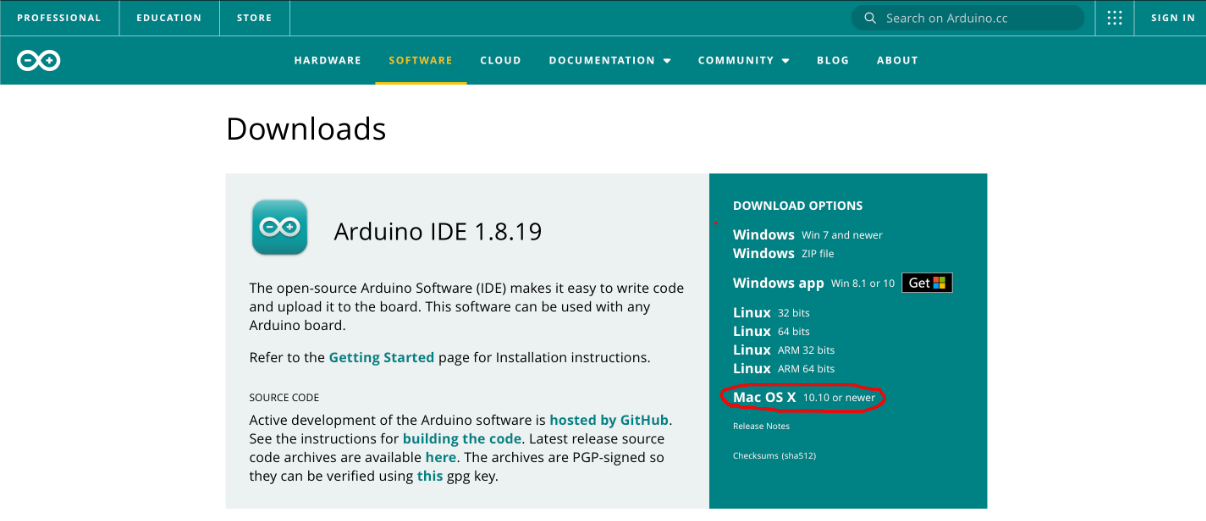Click the Arduino IDE 1.8.19 title

point(438,232)
